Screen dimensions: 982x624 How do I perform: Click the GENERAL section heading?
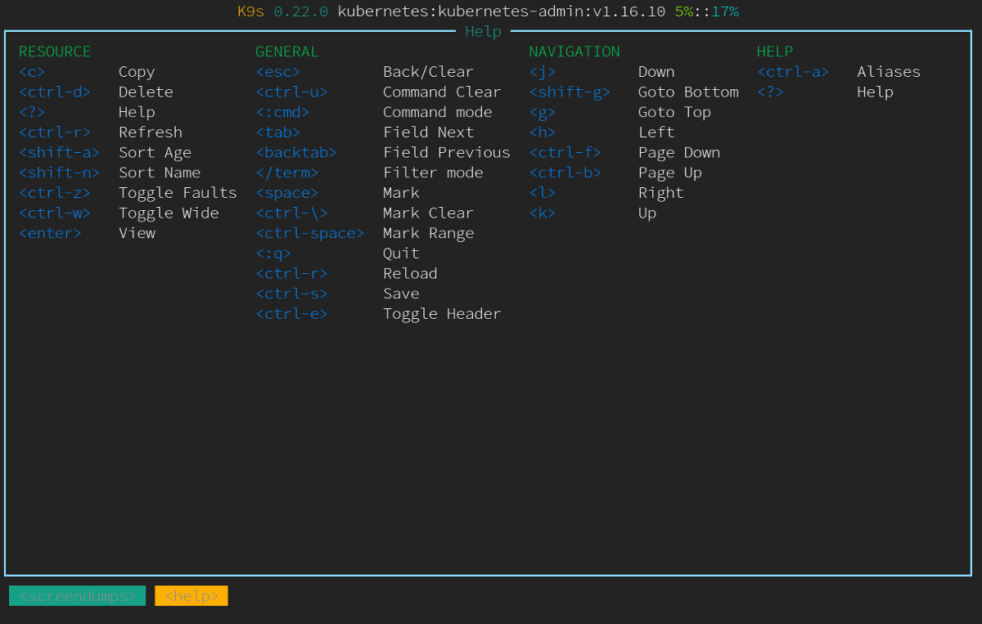[x=287, y=52]
